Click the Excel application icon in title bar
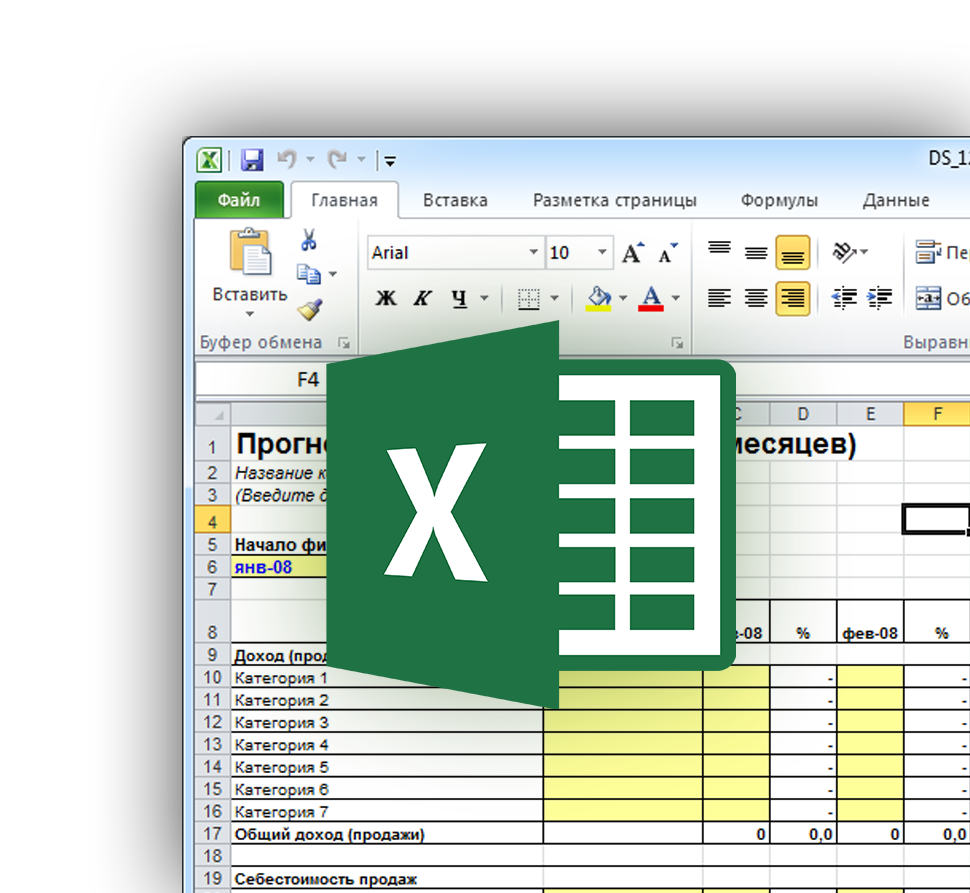This screenshot has width=970, height=893. 209,160
